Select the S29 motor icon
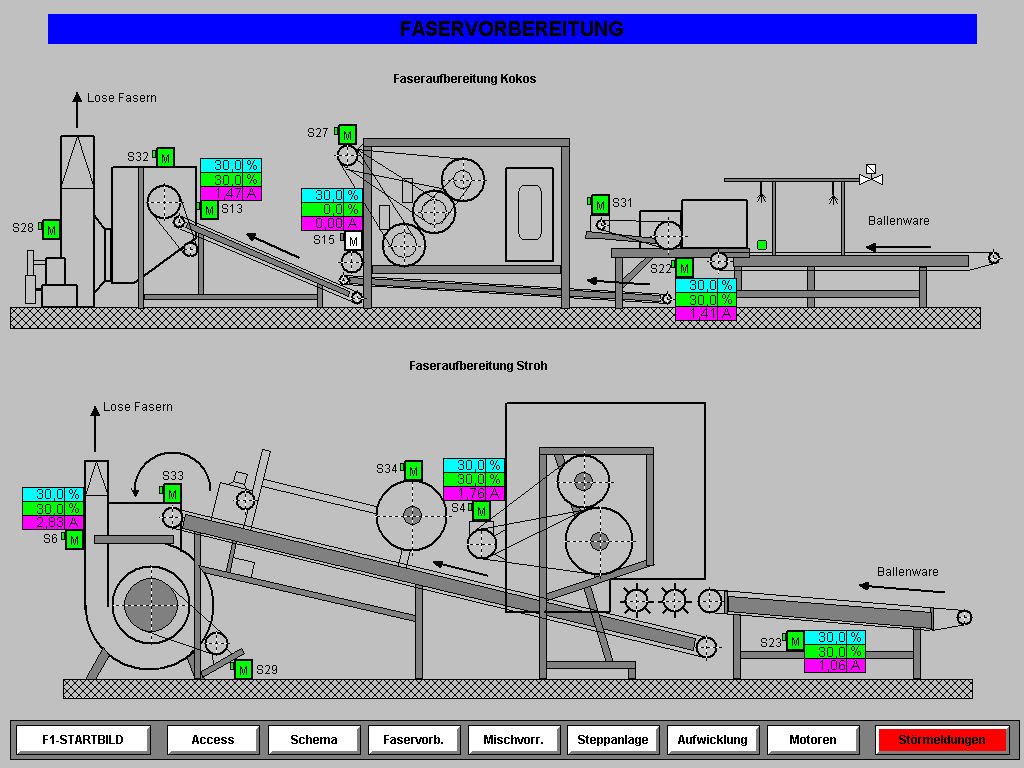 (x=243, y=669)
